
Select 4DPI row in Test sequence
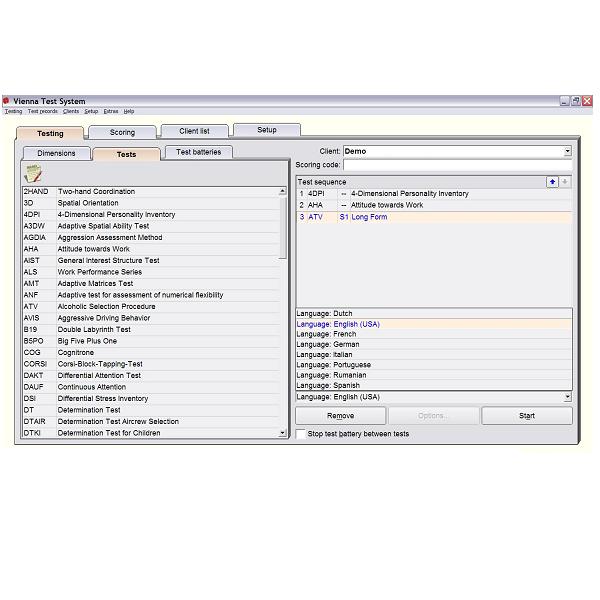[x=434, y=194]
